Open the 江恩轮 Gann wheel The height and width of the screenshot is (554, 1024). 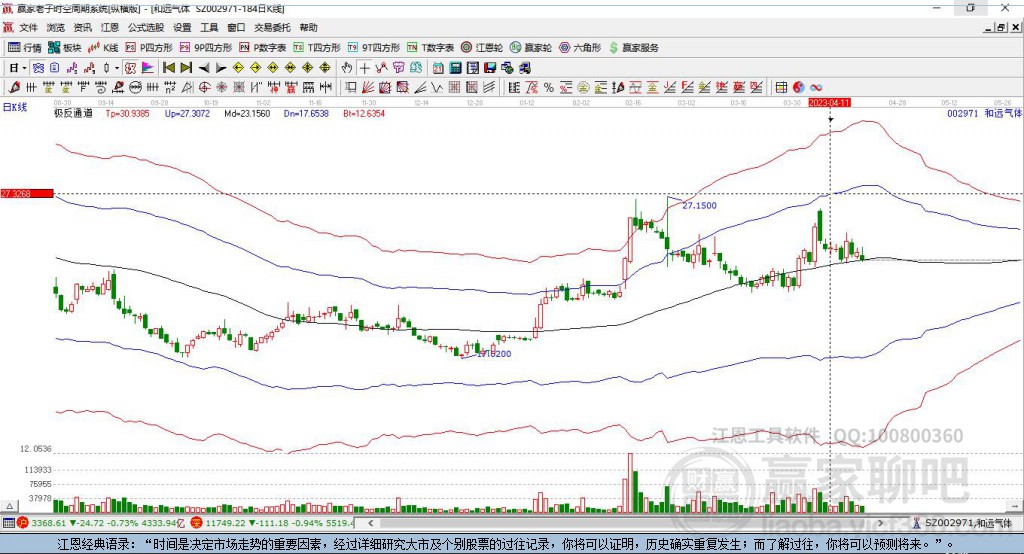[482, 48]
